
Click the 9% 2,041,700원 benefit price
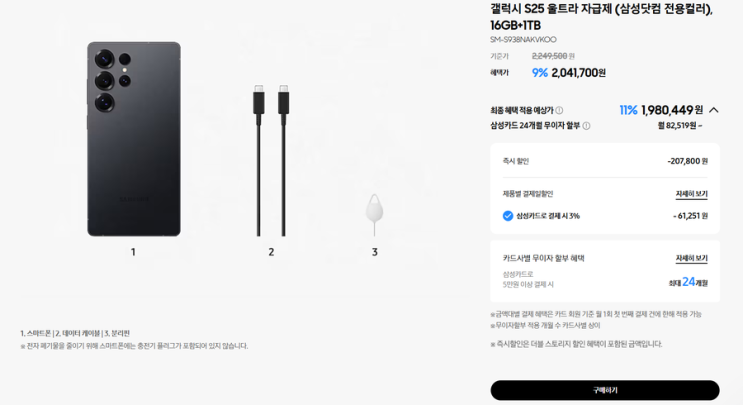(569, 72)
